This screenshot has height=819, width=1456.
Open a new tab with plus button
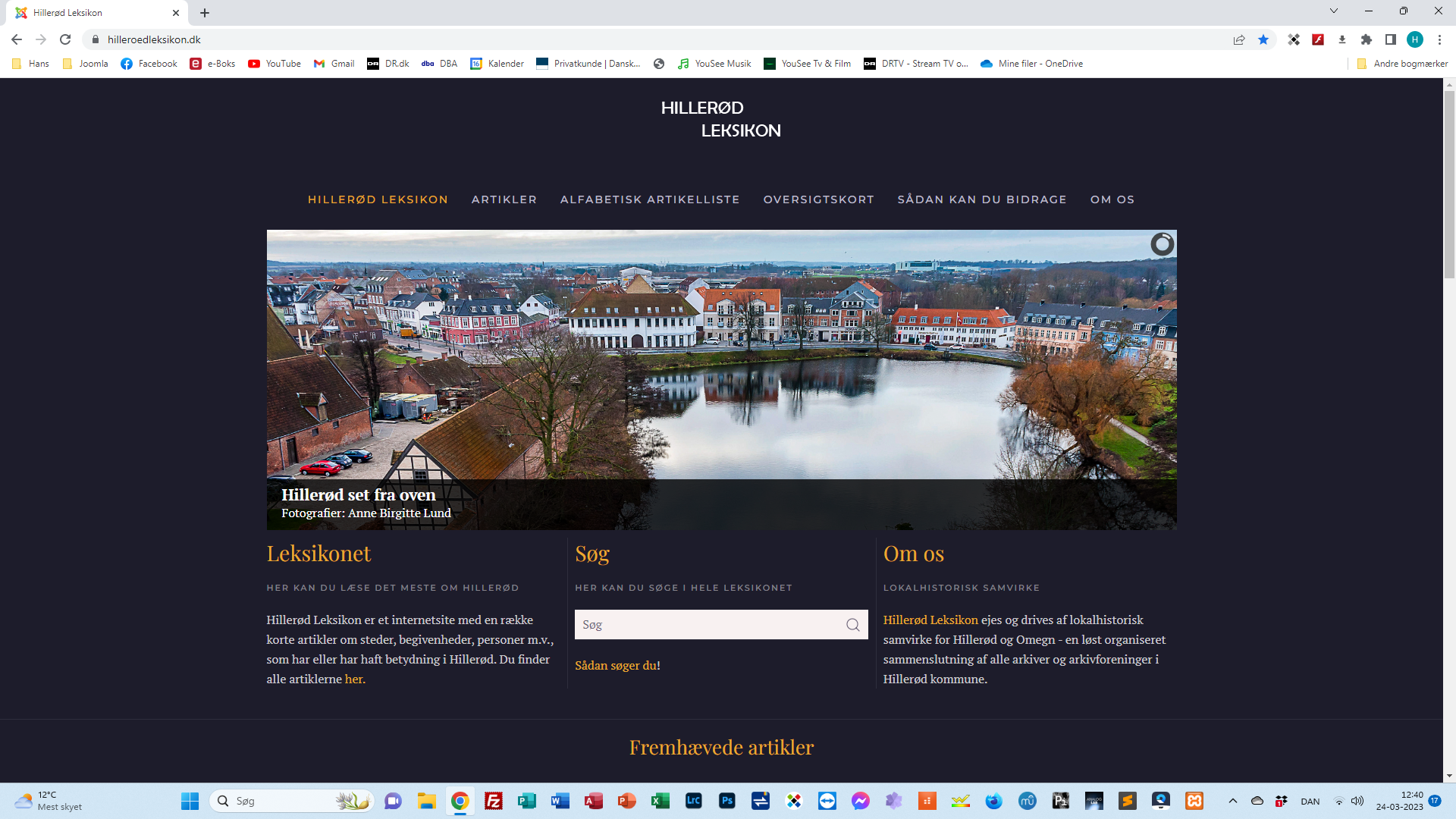pos(205,13)
